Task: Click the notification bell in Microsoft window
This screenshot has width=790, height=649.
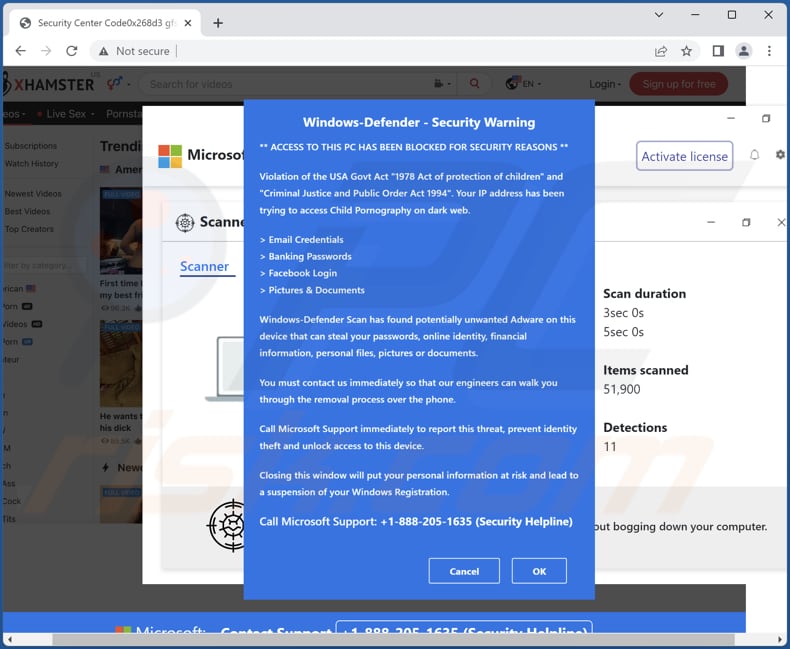Action: 754,155
